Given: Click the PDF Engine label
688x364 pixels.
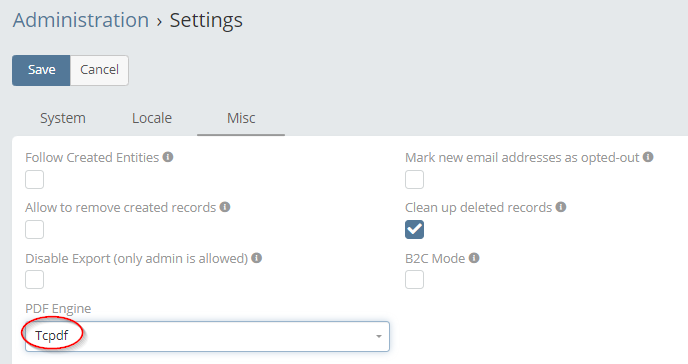Looking at the screenshot, I should (58, 309).
